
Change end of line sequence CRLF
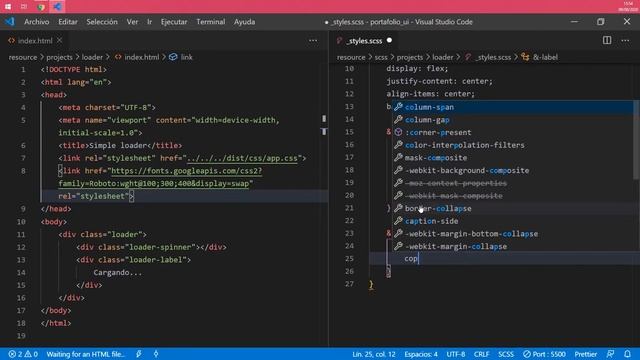tap(481, 354)
